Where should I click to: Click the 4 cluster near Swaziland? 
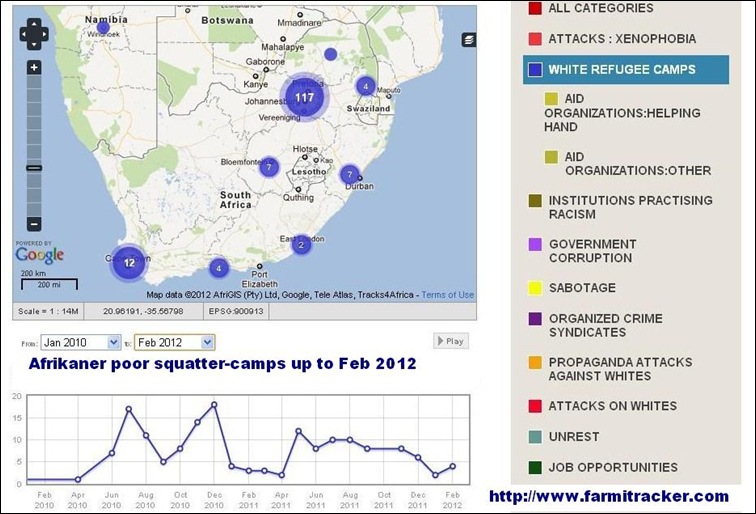click(365, 86)
